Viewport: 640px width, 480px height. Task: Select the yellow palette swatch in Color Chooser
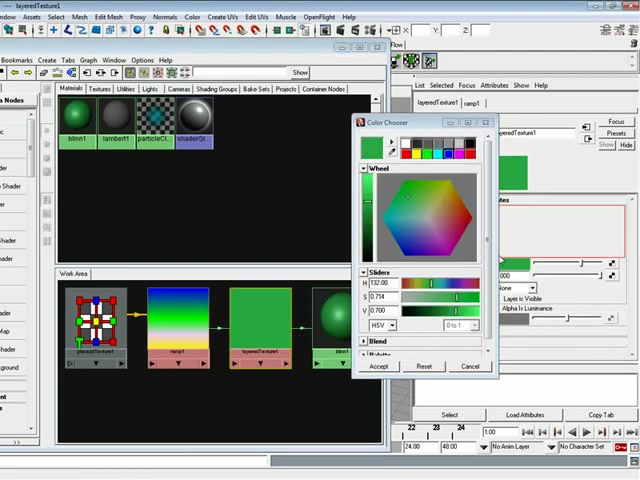click(x=416, y=154)
